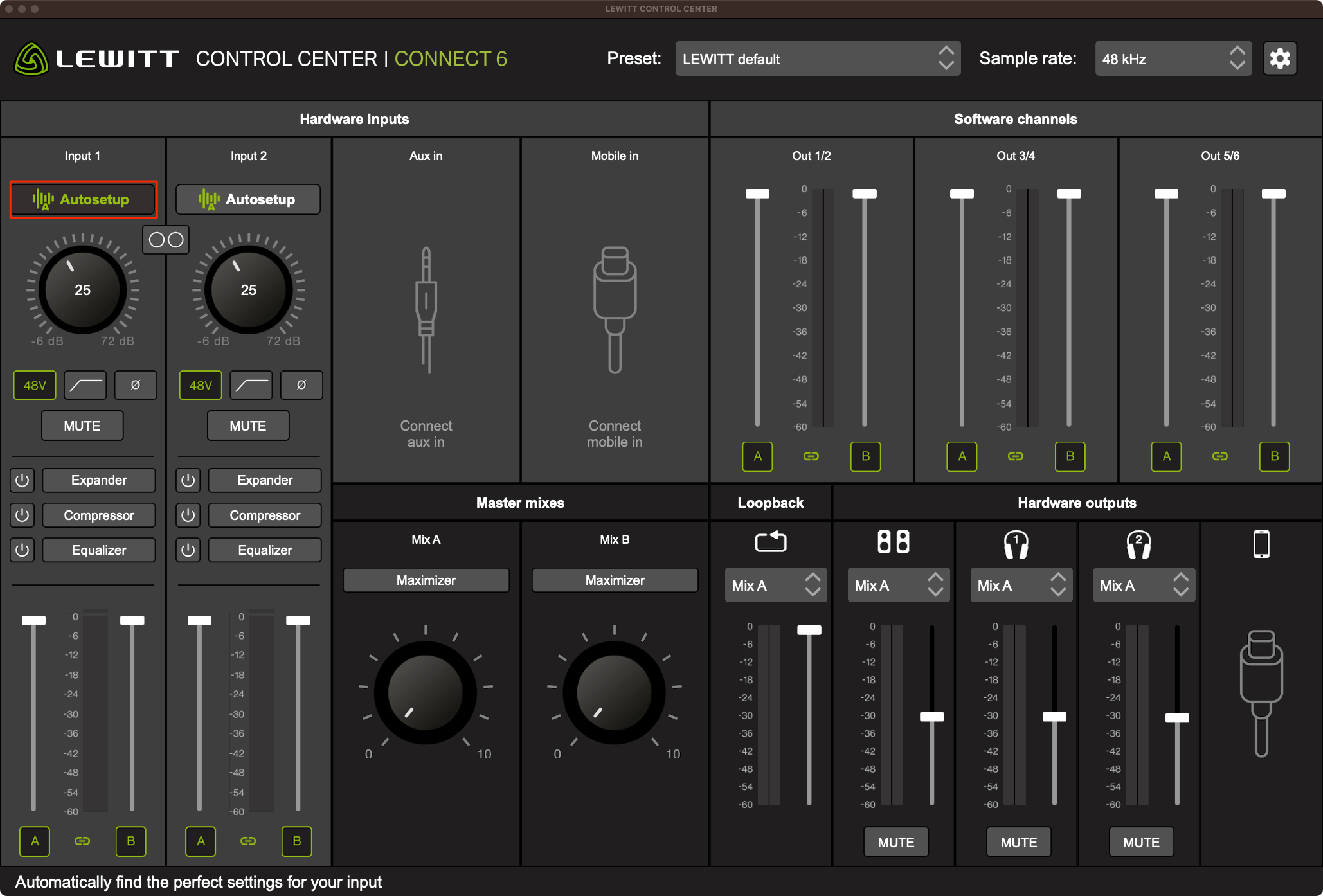Image resolution: width=1323 pixels, height=896 pixels.
Task: Start Autosetup for Input 2
Action: (248, 199)
